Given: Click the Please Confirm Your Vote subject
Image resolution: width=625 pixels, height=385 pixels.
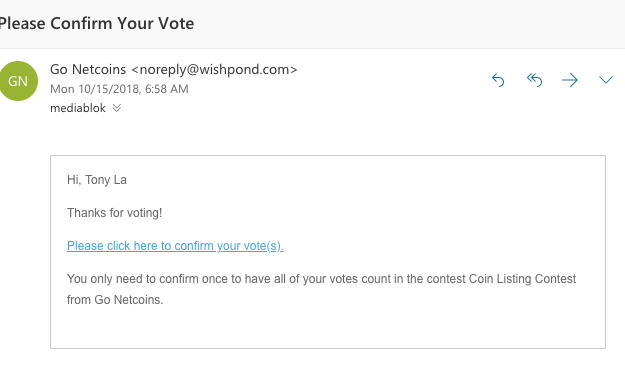Looking at the screenshot, I should point(97,23).
